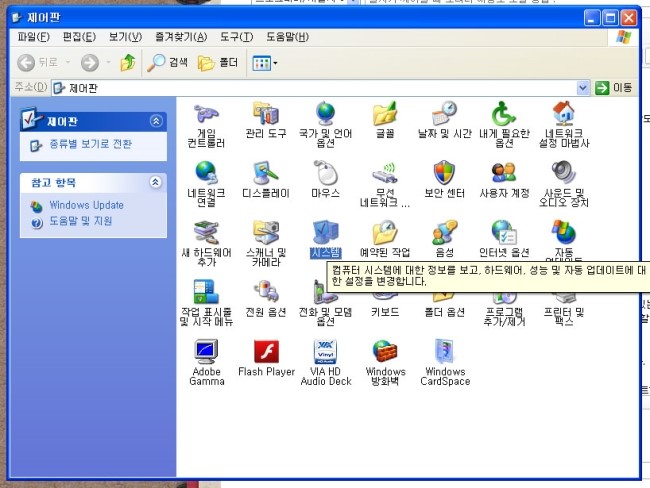Click the Windows Update link
Image resolution: width=650 pixels, height=488 pixels.
tap(86, 205)
